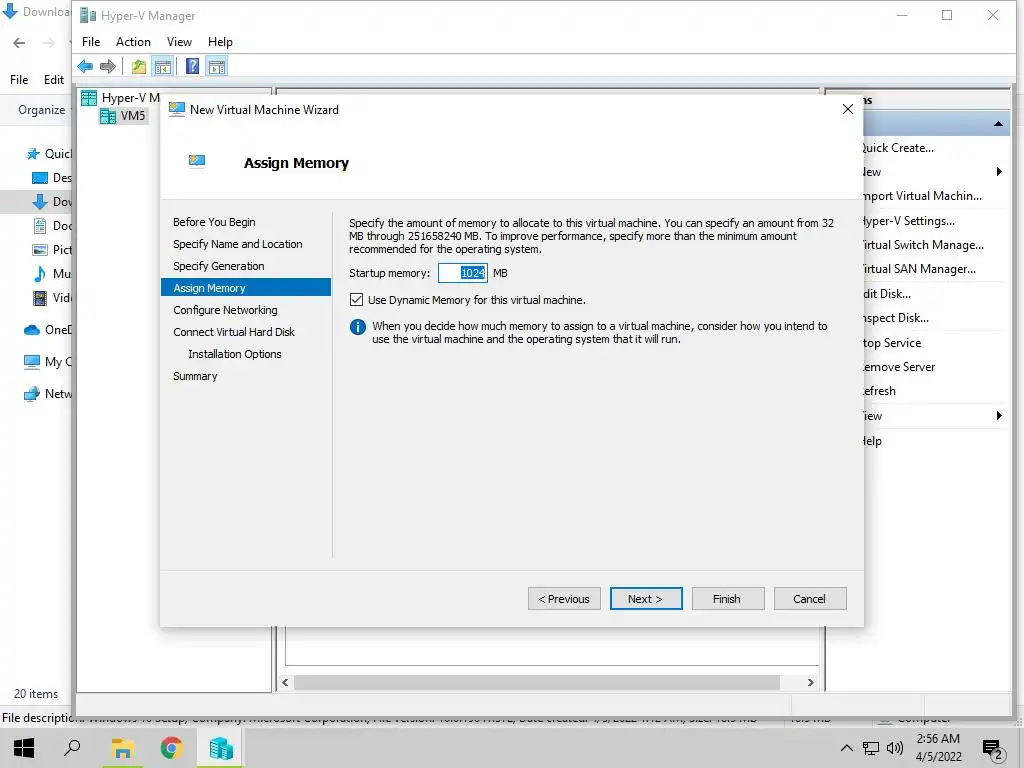The height and width of the screenshot is (768, 1024).
Task: Toggle the Show/Hide Console Tree toolbar icon
Action: coord(163,66)
